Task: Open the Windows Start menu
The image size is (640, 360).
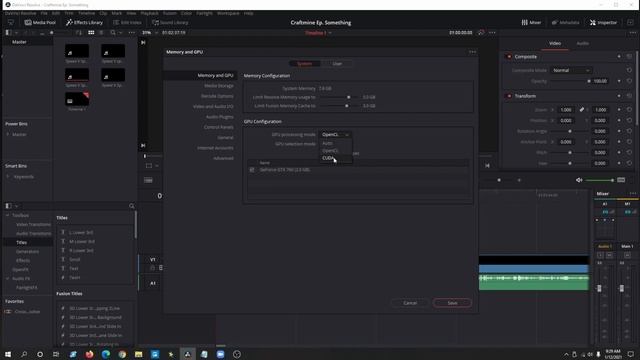Action: pyautogui.click(x=8, y=354)
